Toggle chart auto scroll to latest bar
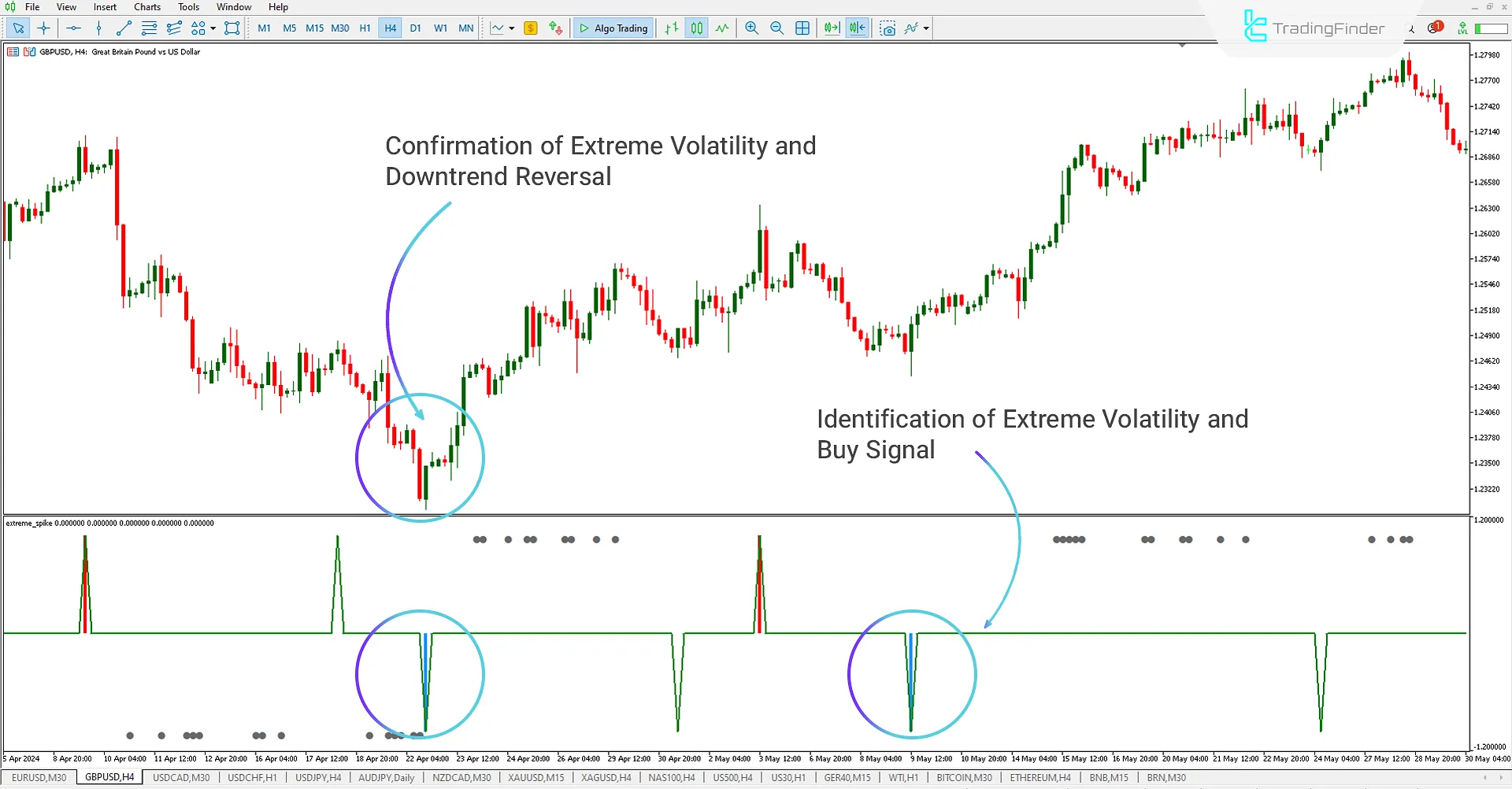Screen dimensions: 1512x789 [x=832, y=28]
